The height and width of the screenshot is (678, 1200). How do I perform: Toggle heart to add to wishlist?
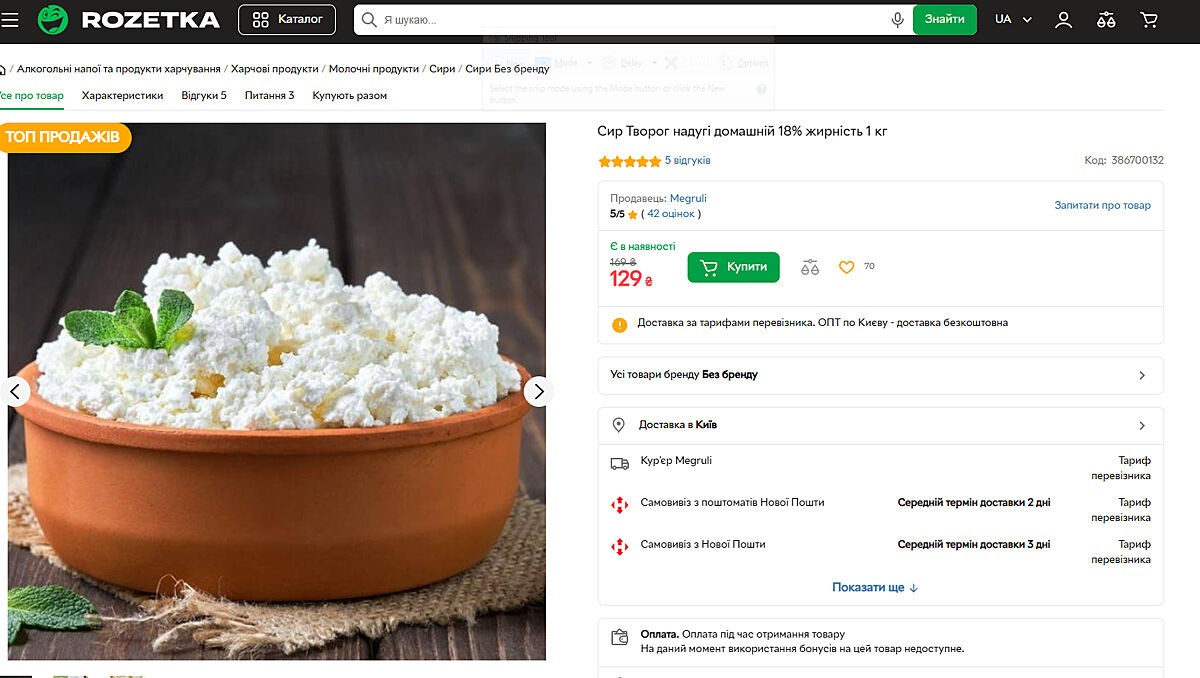click(x=846, y=267)
